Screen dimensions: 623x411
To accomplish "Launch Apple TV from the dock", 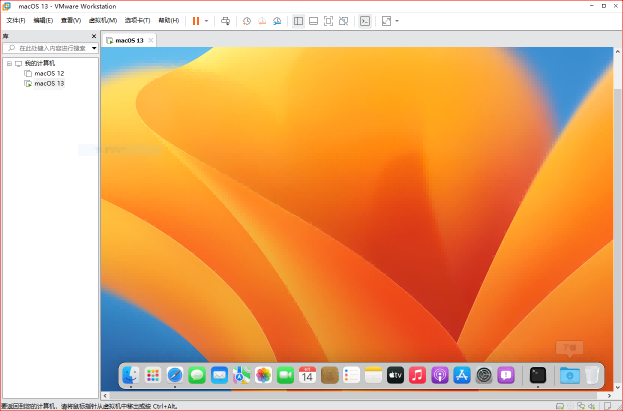I will 396,375.
